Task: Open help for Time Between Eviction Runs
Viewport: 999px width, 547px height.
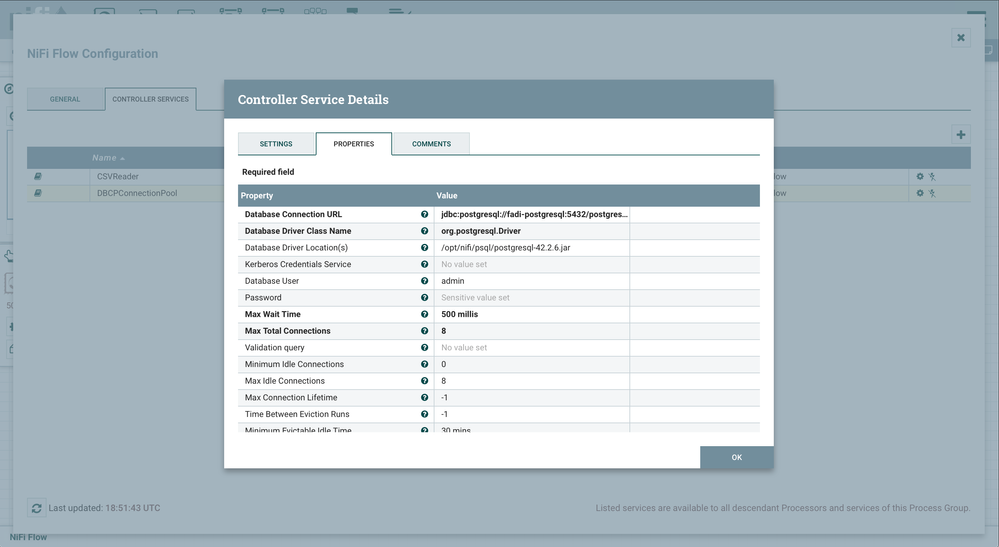Action: [424, 414]
